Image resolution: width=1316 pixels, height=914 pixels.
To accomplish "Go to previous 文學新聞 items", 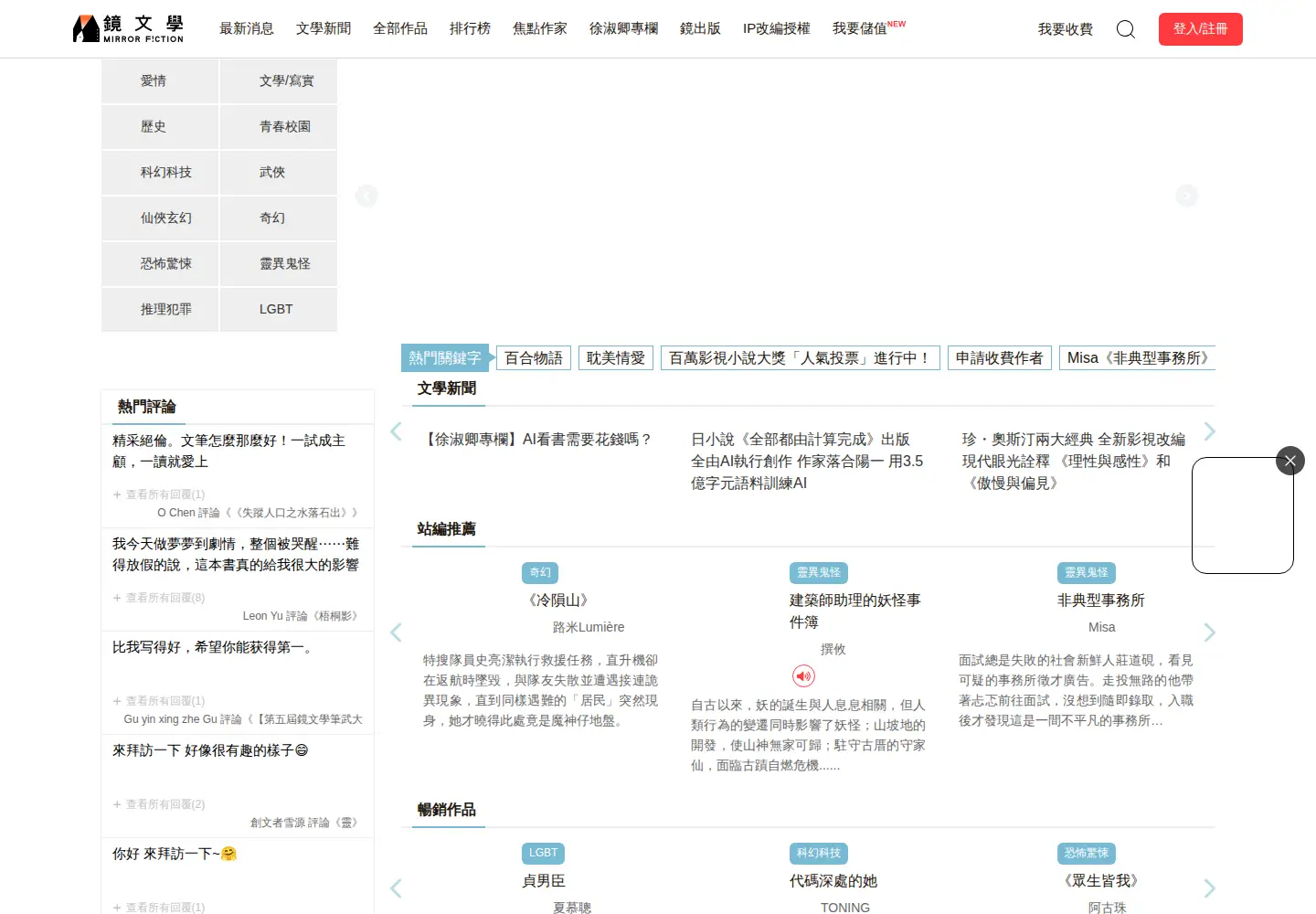I will [x=396, y=431].
